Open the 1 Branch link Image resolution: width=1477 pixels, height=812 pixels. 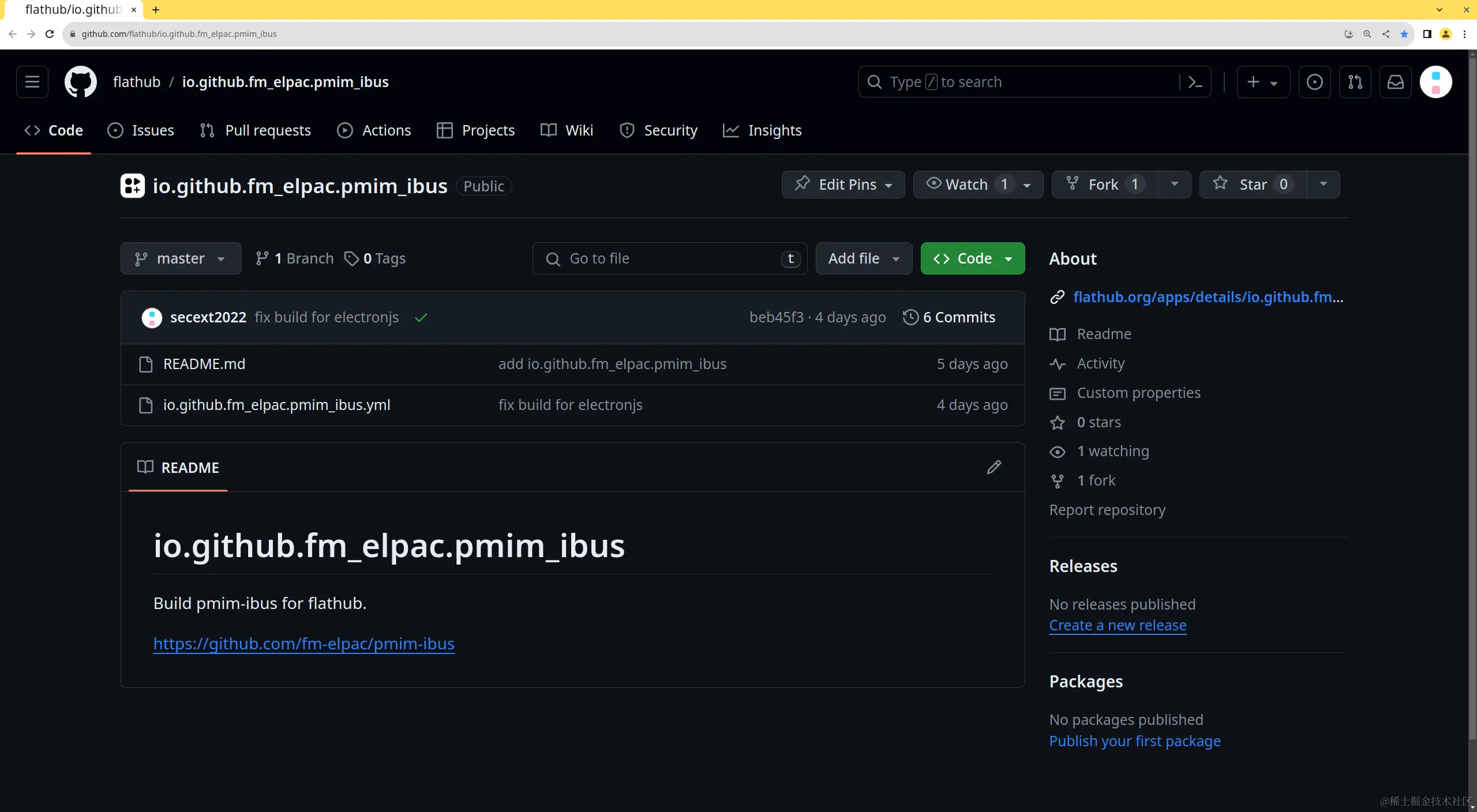click(294, 258)
